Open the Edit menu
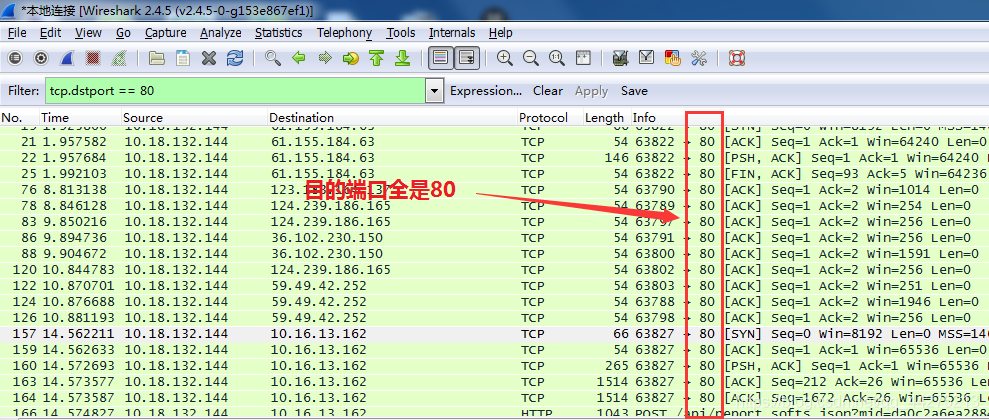The height and width of the screenshot is (420, 989). click(x=50, y=33)
